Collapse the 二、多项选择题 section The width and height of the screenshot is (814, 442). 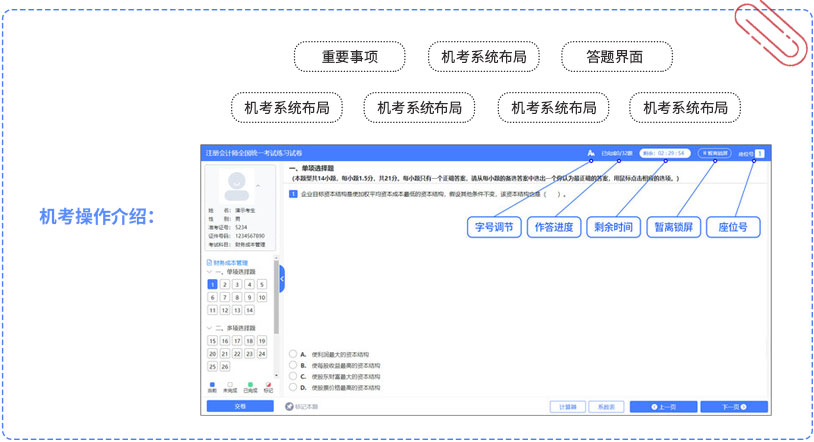[209, 328]
